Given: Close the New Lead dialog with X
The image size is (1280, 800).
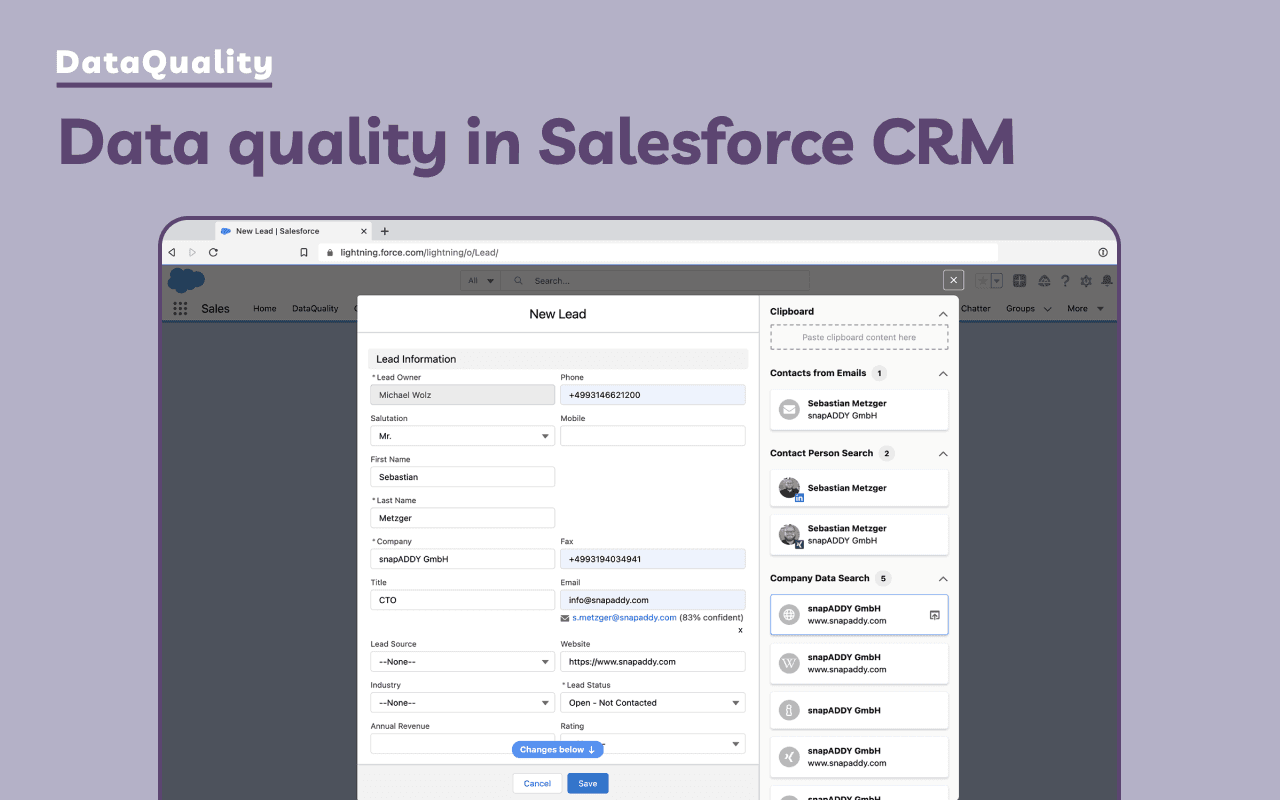Looking at the screenshot, I should coord(954,281).
